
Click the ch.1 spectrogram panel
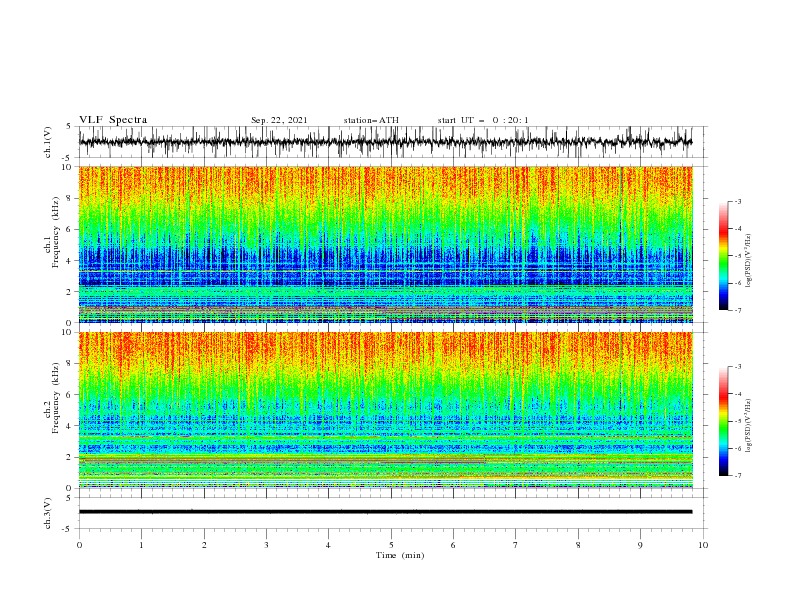click(385, 244)
